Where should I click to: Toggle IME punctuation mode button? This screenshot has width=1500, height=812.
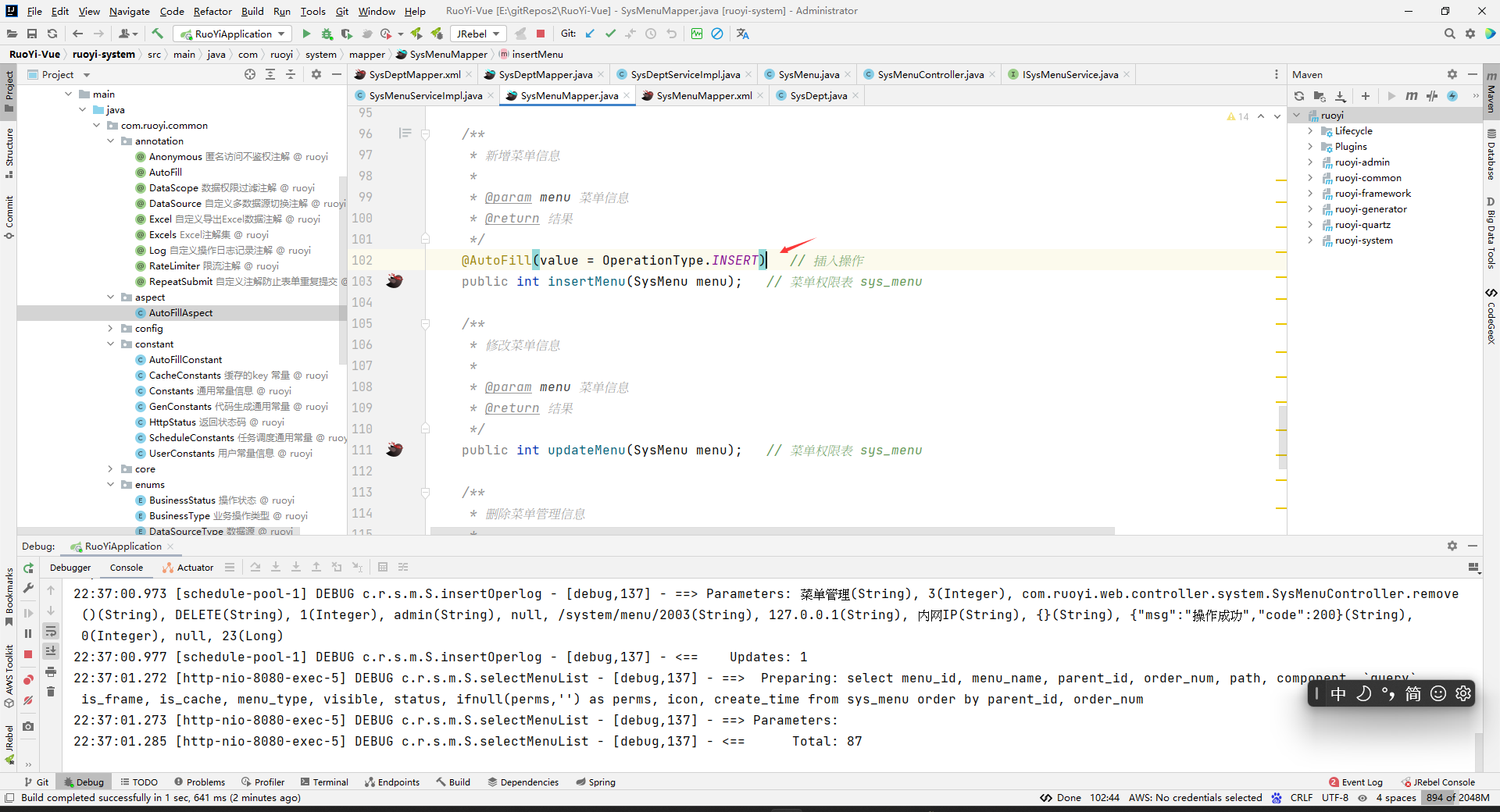pyautogui.click(x=1388, y=693)
